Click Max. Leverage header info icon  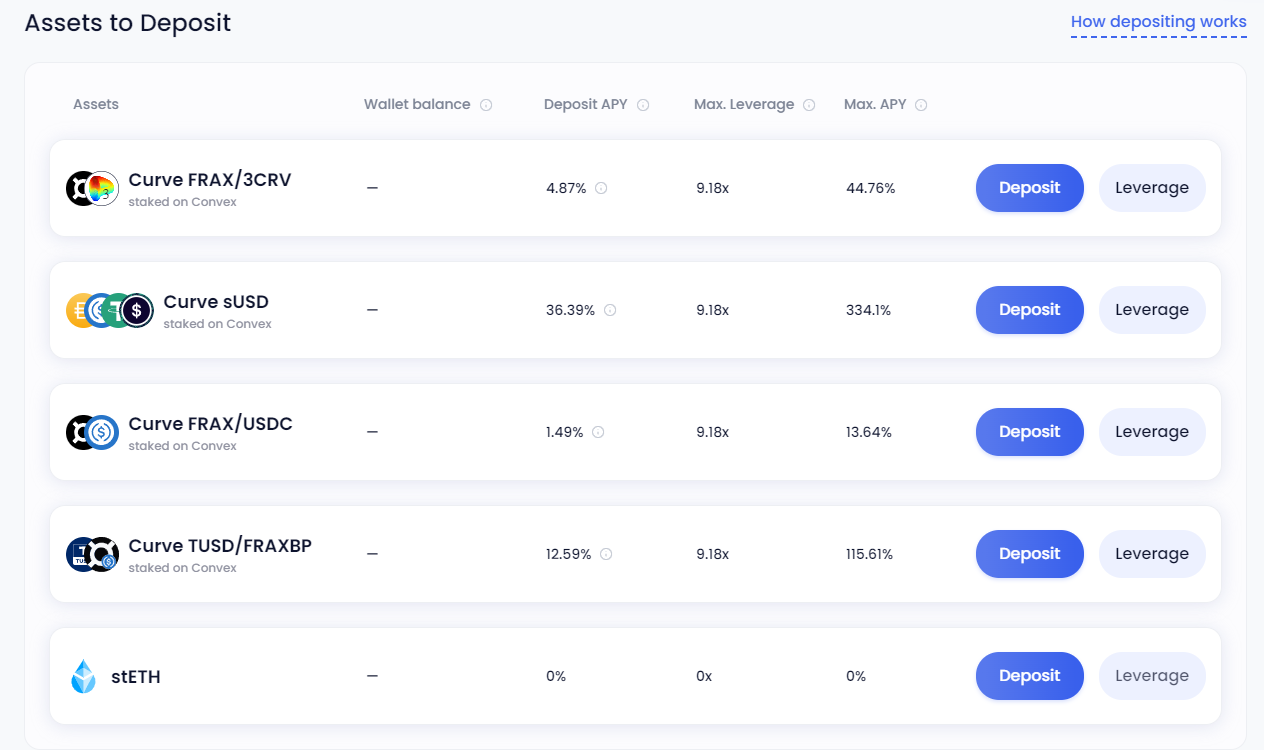(x=809, y=105)
